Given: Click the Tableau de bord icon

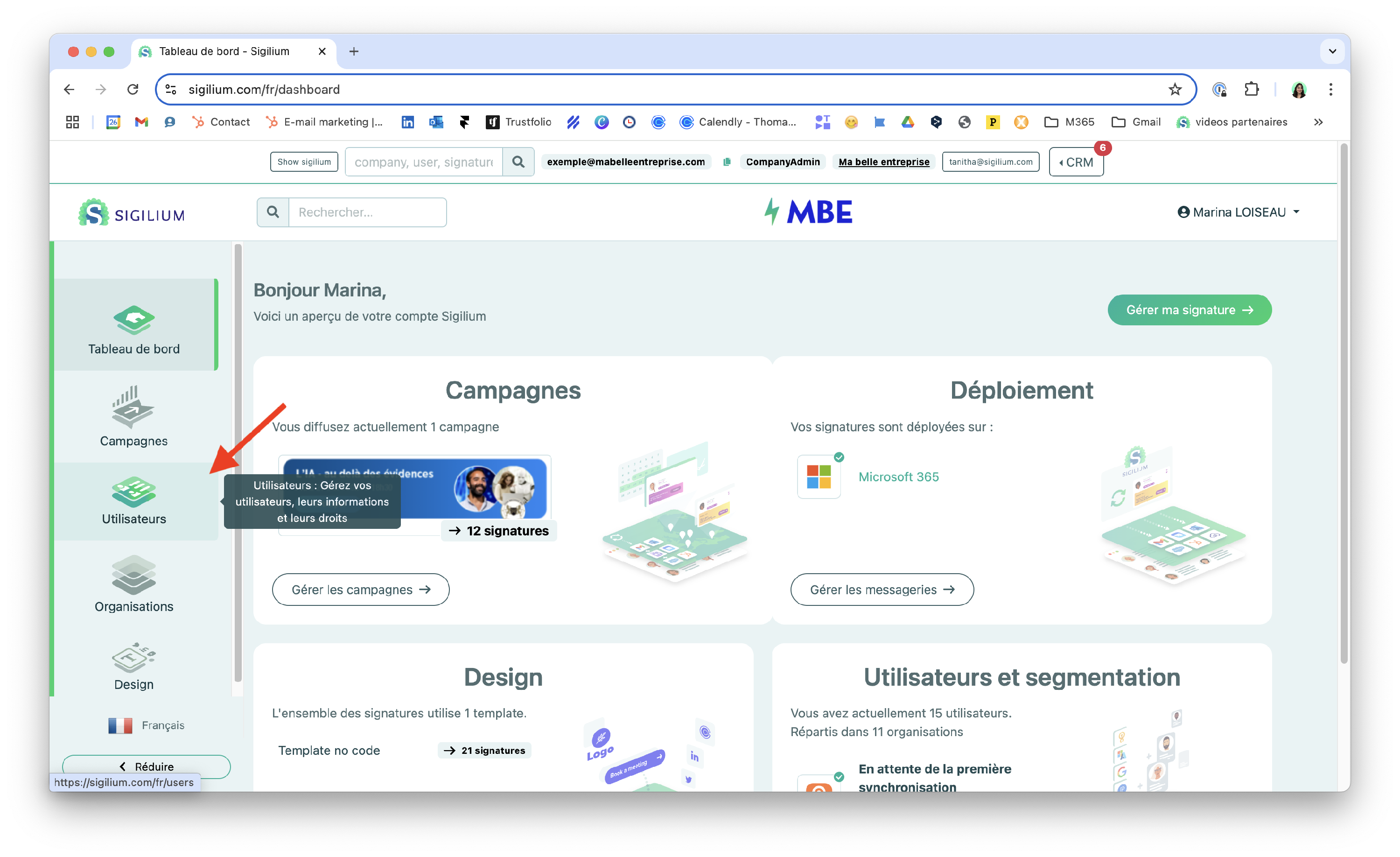Looking at the screenshot, I should pos(133,320).
